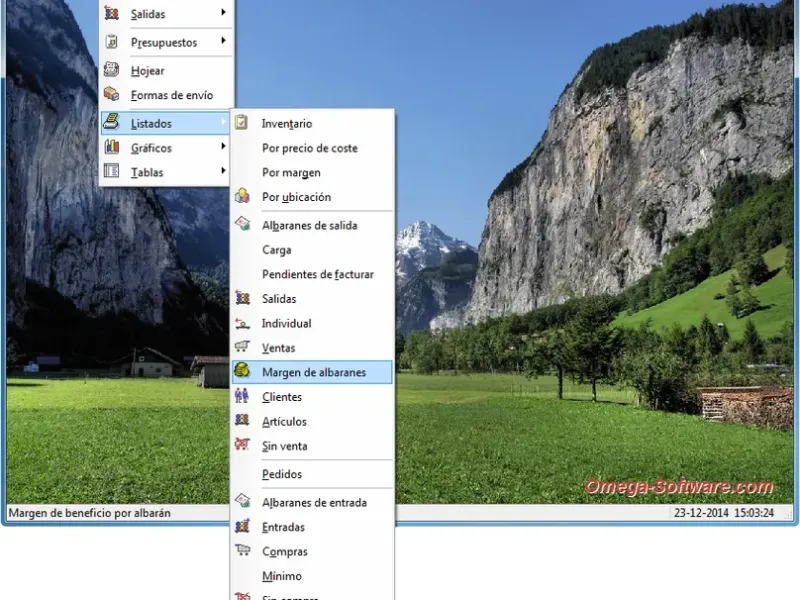Click the Albaranes de entrada icon
This screenshot has height=600, width=800.
(242, 501)
